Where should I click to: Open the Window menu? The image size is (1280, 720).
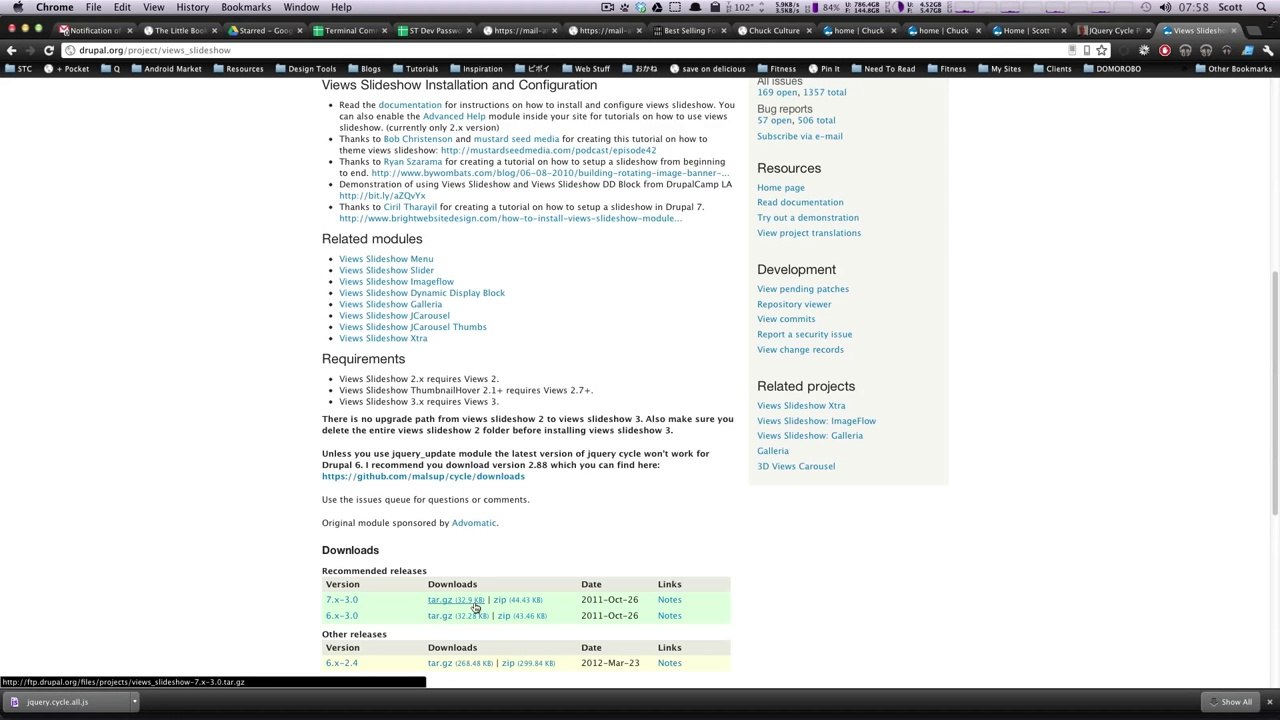pos(301,7)
